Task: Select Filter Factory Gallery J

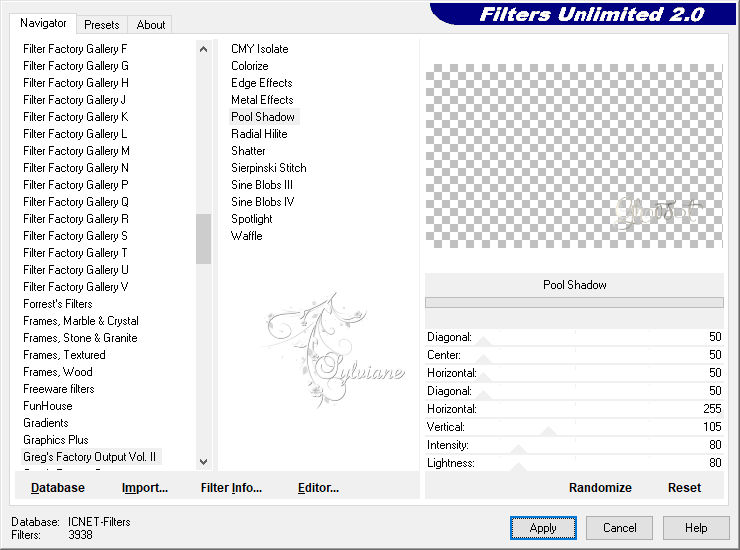Action: (75, 100)
